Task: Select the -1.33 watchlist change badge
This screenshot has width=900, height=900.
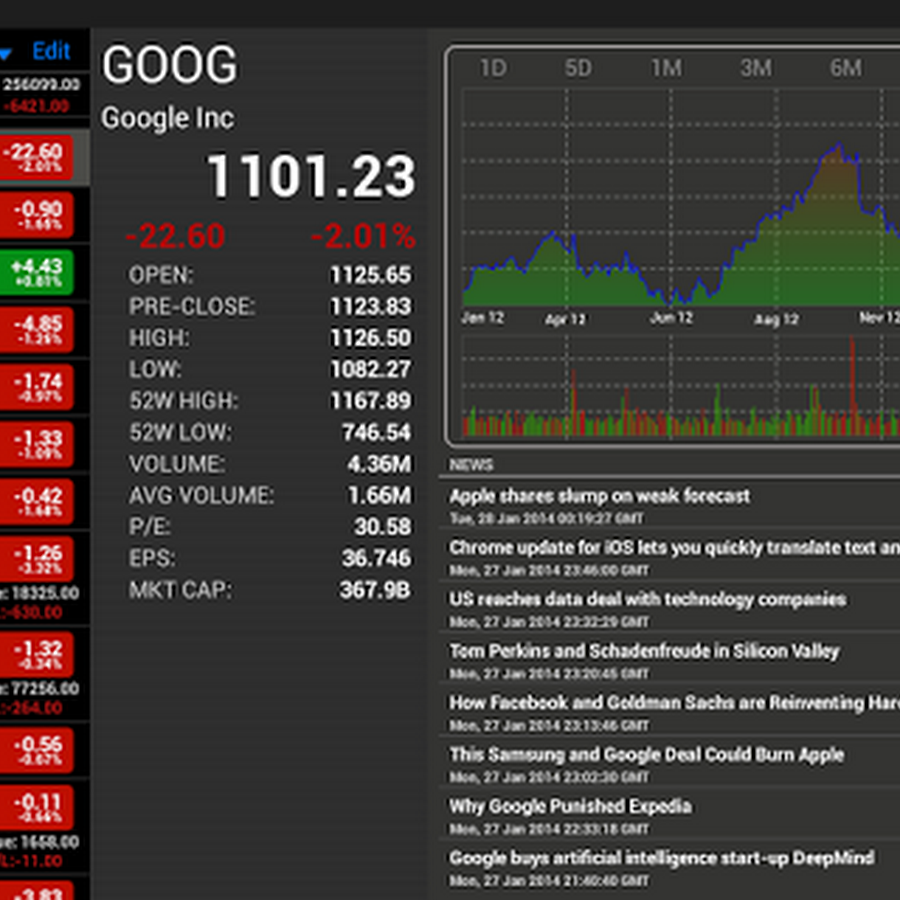Action: click(36, 444)
